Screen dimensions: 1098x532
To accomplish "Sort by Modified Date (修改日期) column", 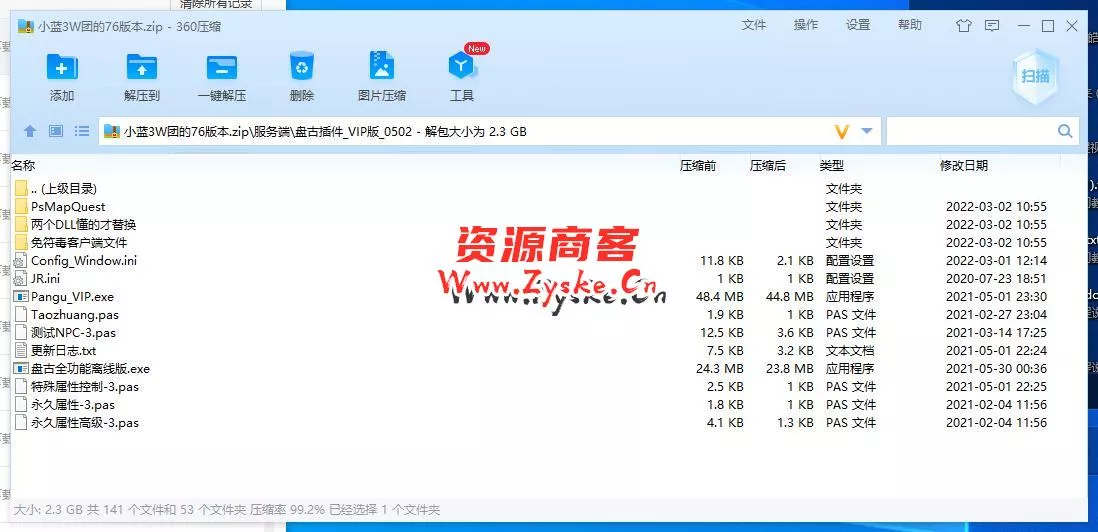I will pos(963,166).
